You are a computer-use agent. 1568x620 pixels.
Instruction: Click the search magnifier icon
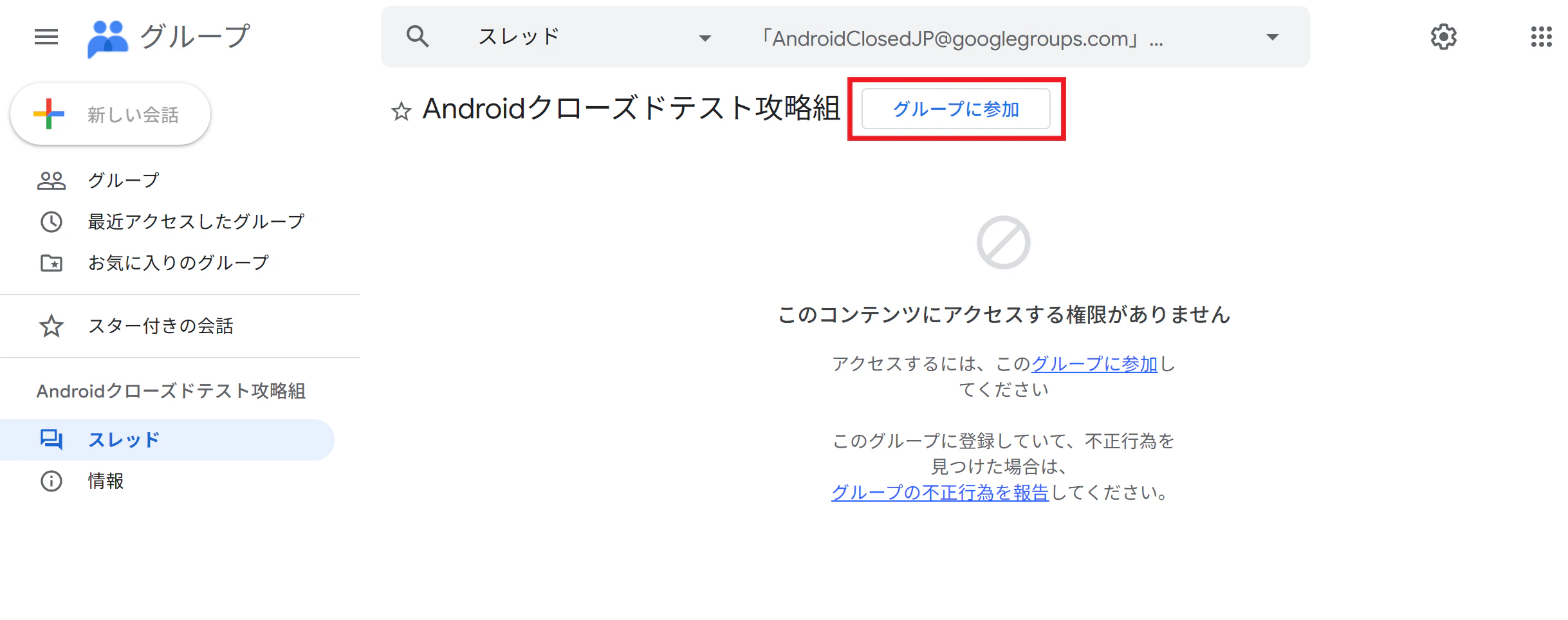[418, 37]
